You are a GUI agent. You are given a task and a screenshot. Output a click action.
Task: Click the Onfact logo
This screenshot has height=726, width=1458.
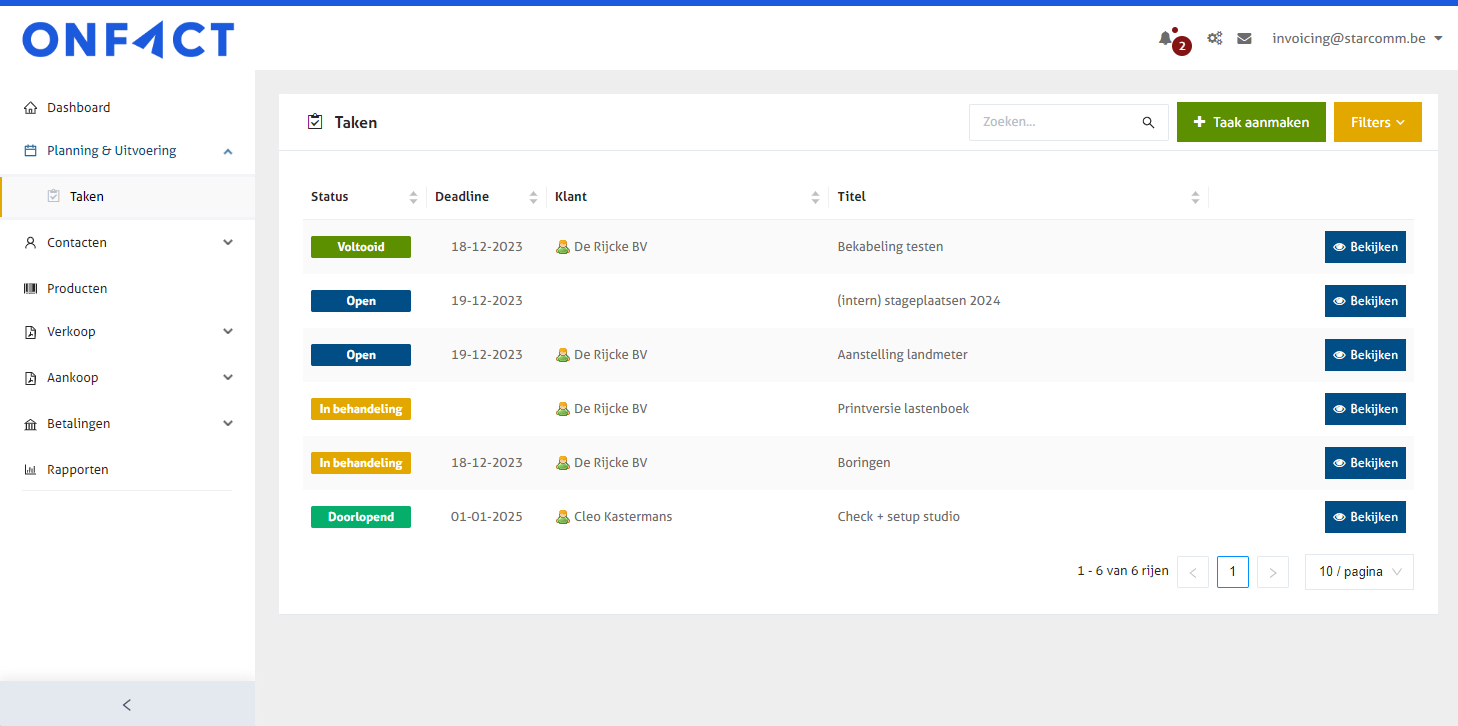click(x=128, y=40)
